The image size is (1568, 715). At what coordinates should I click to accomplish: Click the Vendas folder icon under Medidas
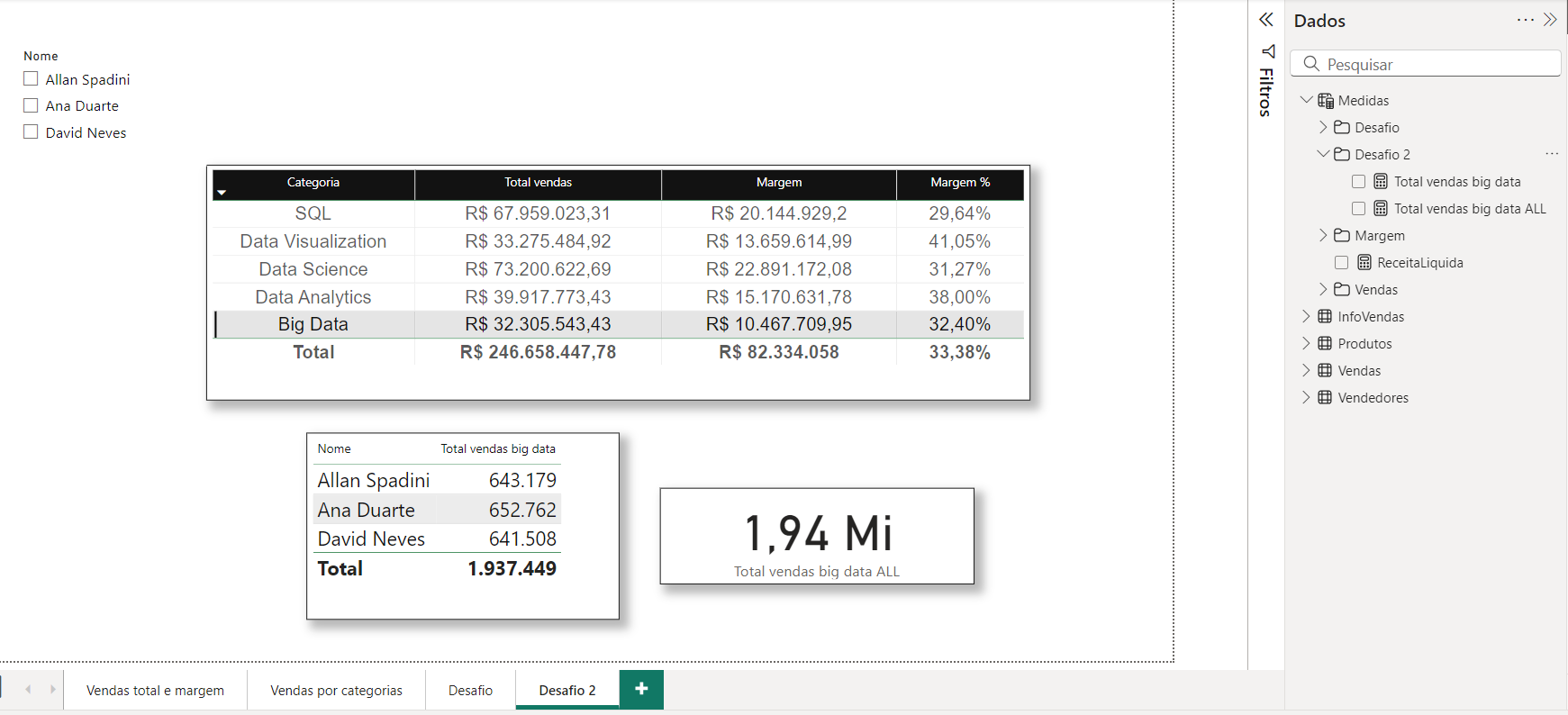pos(1342,289)
